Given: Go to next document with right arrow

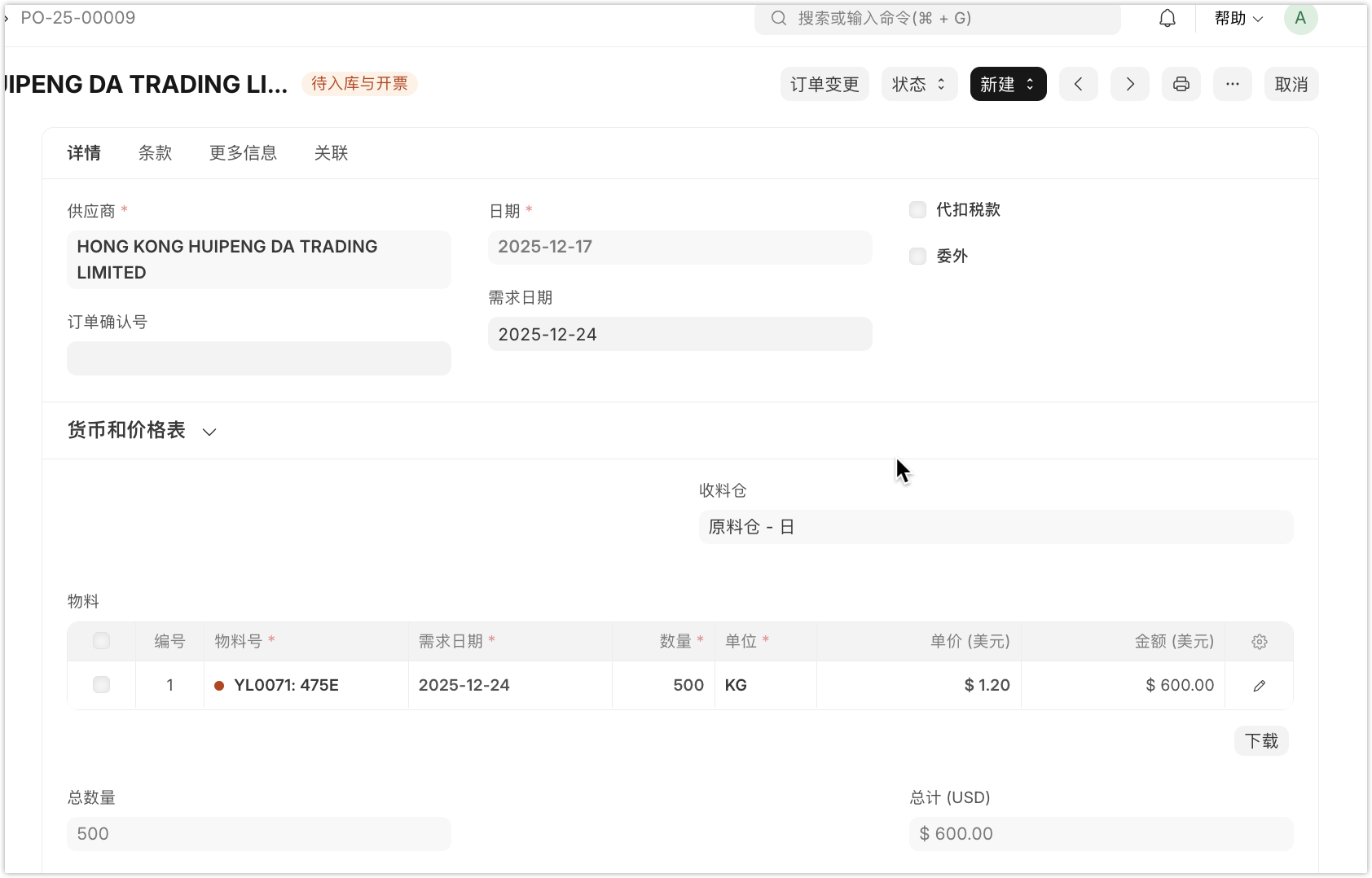Looking at the screenshot, I should pyautogui.click(x=1129, y=84).
